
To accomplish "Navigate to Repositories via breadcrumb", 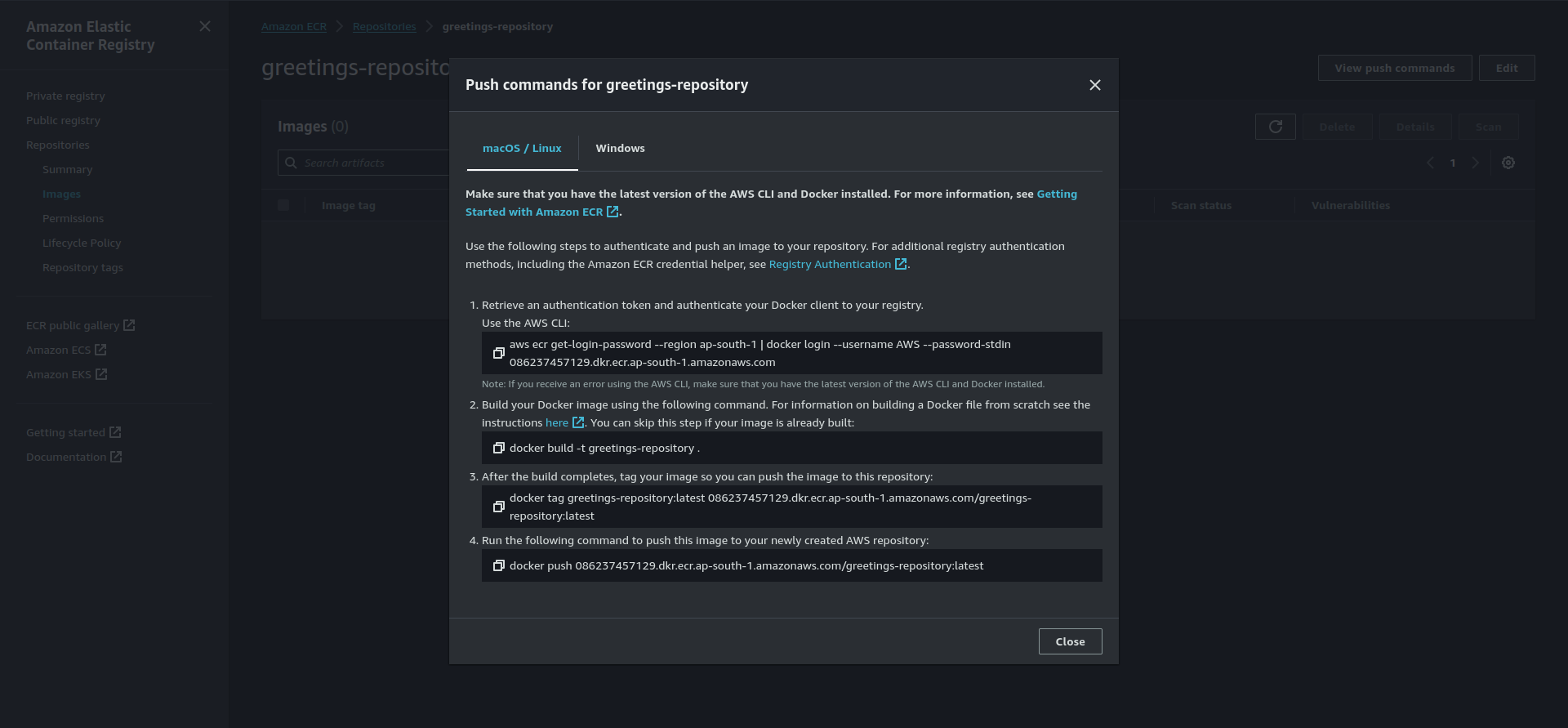I will point(384,26).
